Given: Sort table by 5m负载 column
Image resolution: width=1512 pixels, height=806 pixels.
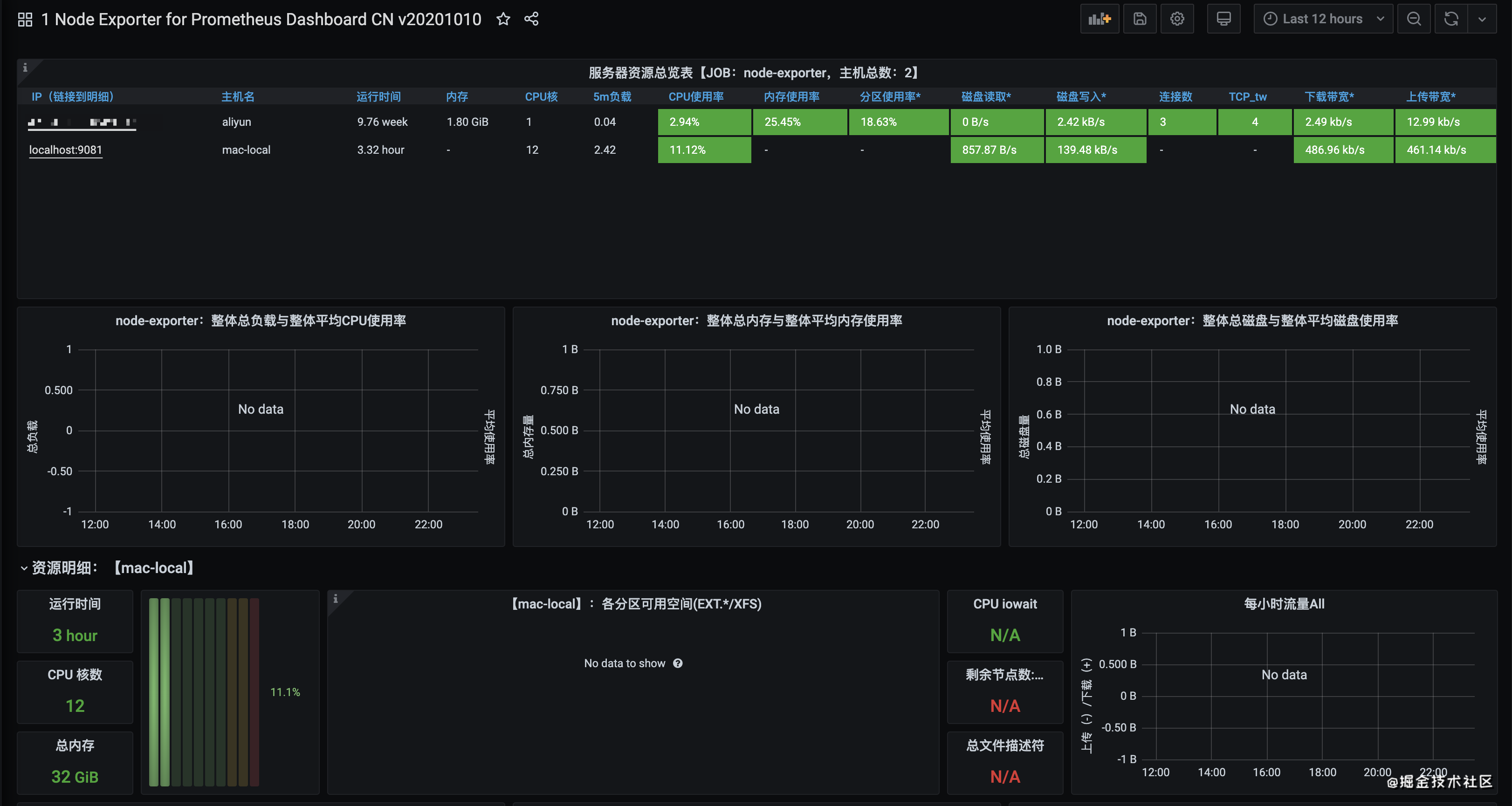Looking at the screenshot, I should tap(612, 97).
